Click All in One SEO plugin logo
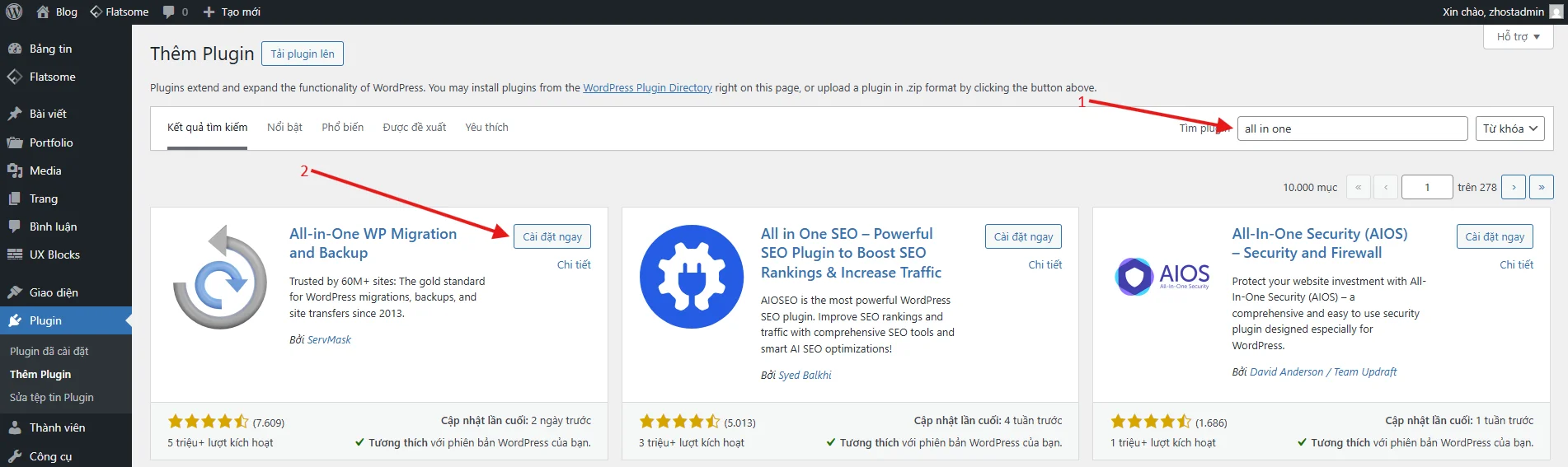 point(692,277)
